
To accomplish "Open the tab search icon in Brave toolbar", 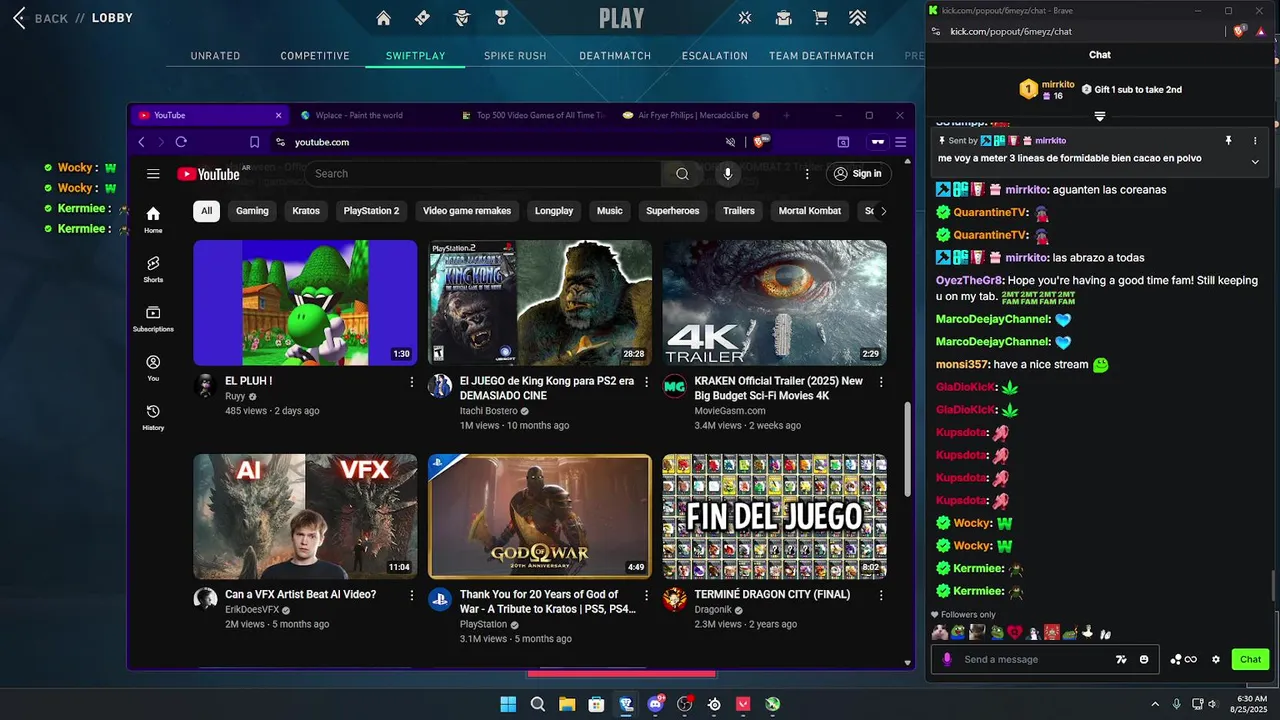I will click(843, 142).
